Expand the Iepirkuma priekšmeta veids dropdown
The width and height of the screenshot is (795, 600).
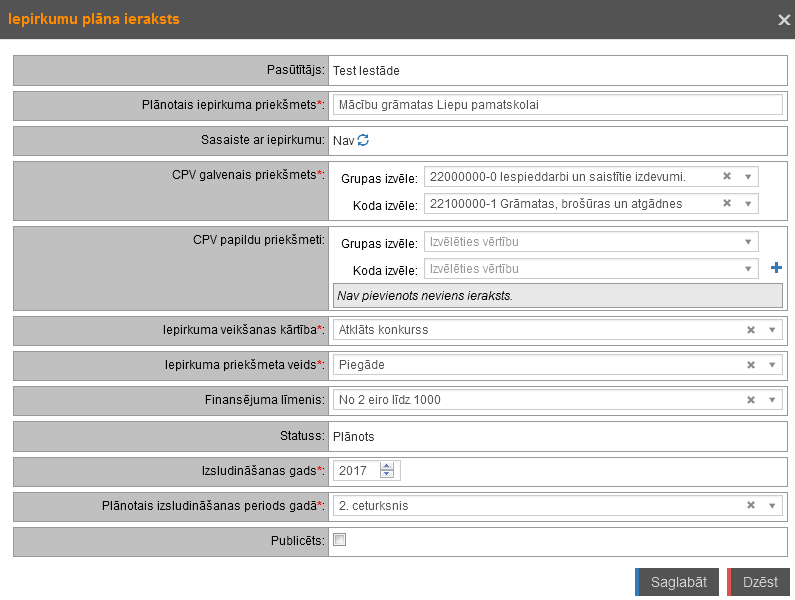pyautogui.click(x=771, y=365)
